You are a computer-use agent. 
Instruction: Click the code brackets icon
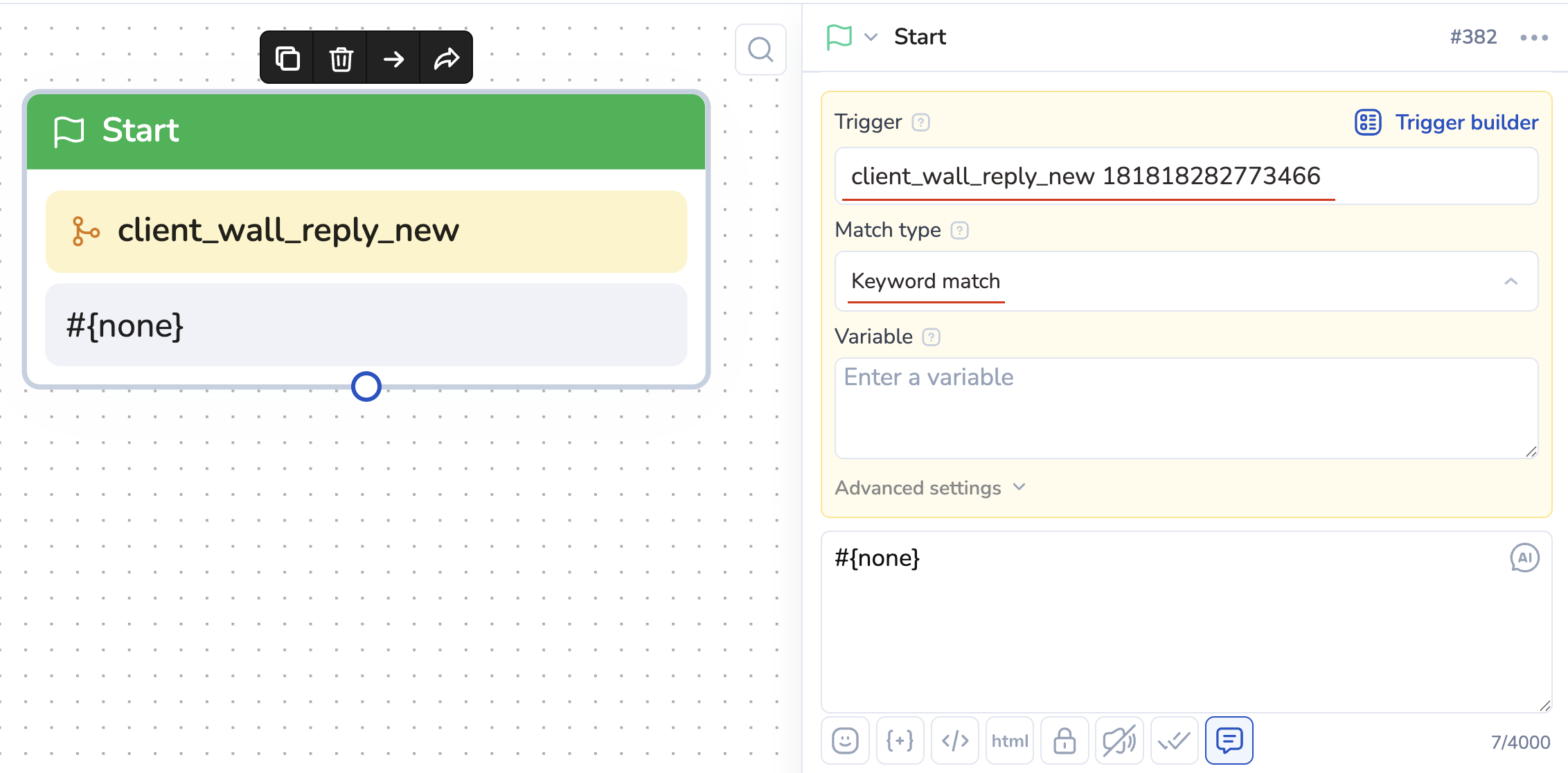coord(955,740)
